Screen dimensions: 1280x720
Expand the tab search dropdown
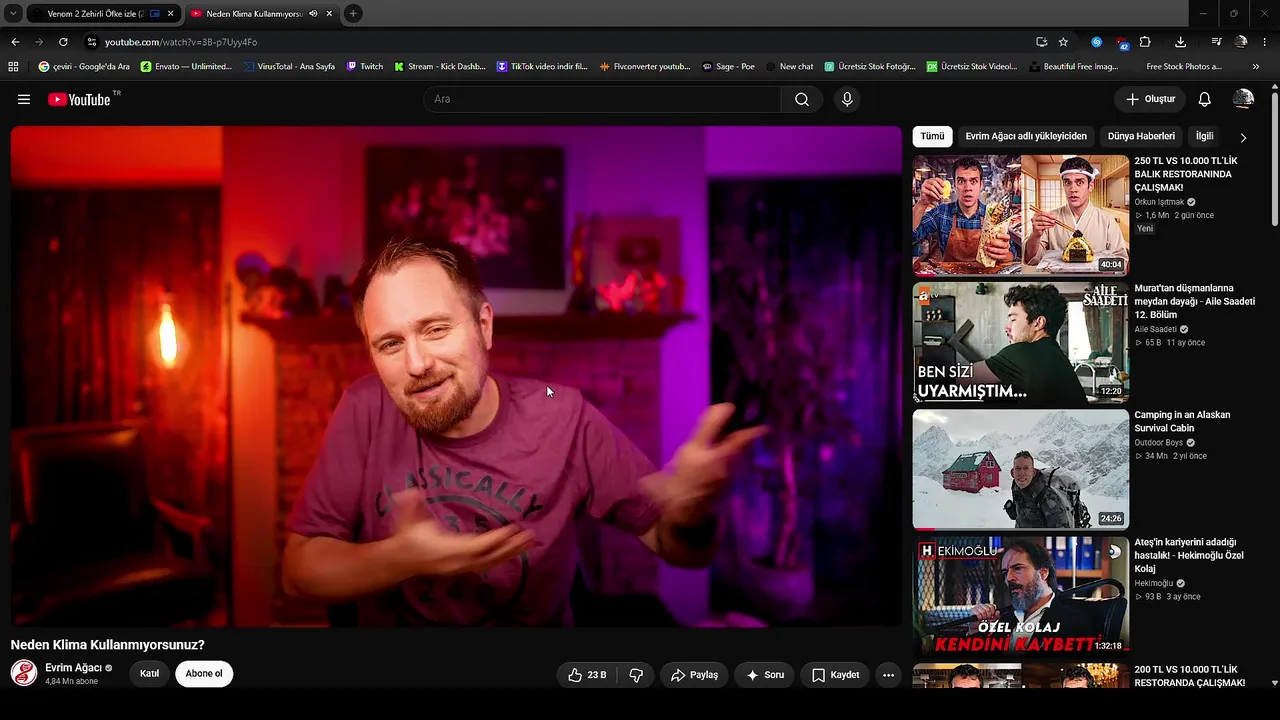pos(13,14)
